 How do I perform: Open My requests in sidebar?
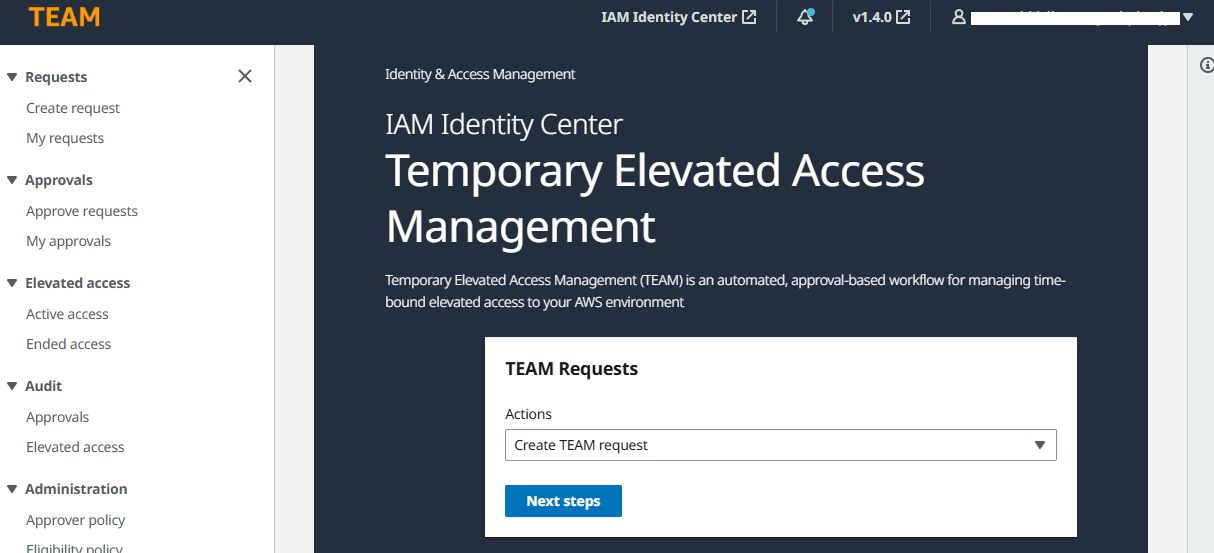point(65,138)
